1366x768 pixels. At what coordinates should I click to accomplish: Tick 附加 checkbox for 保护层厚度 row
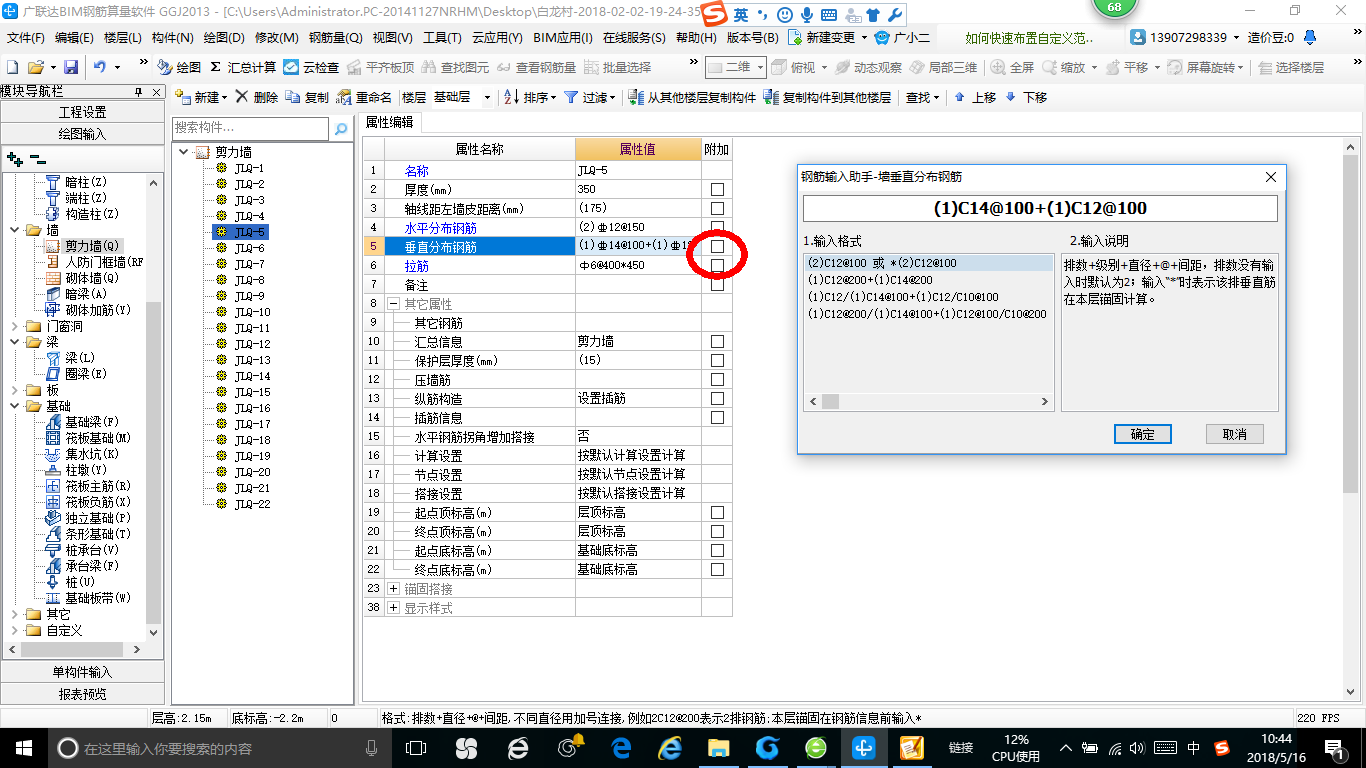pyautogui.click(x=717, y=360)
